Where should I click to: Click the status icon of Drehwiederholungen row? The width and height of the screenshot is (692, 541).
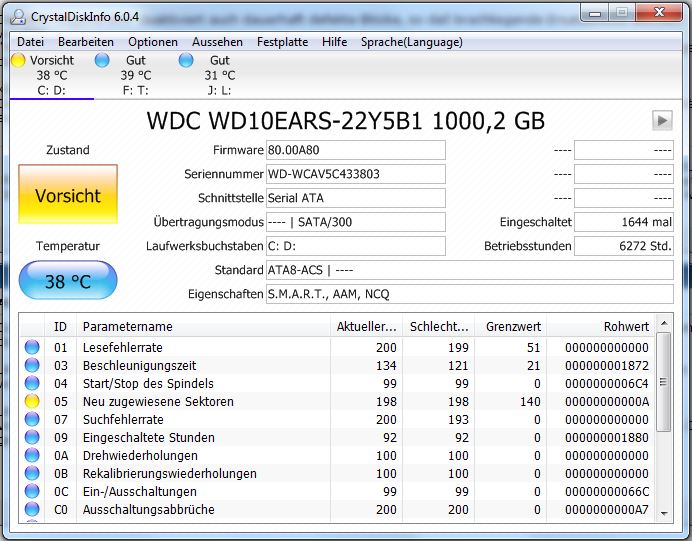tap(32, 455)
